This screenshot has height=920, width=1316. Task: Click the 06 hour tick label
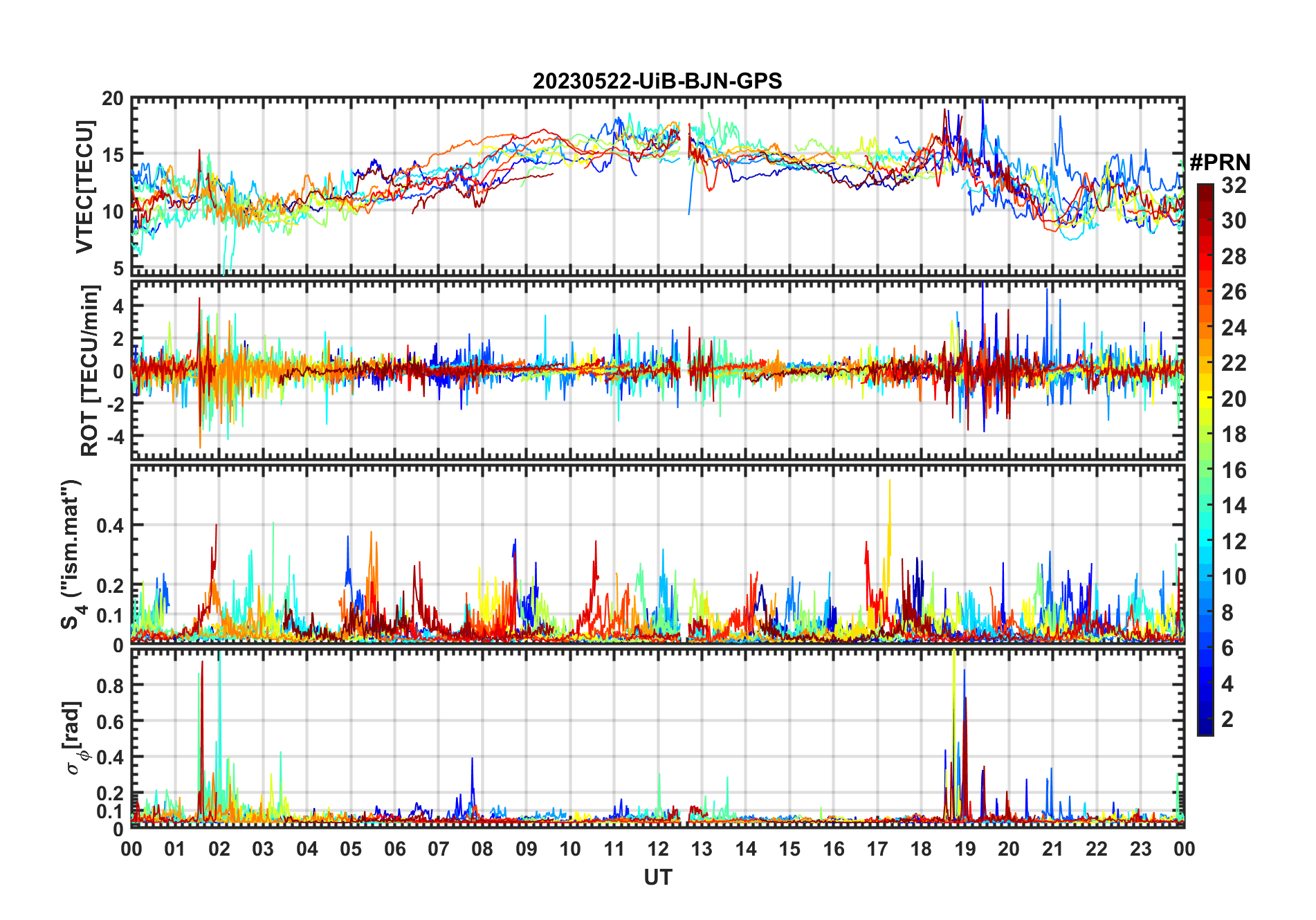coord(394,849)
